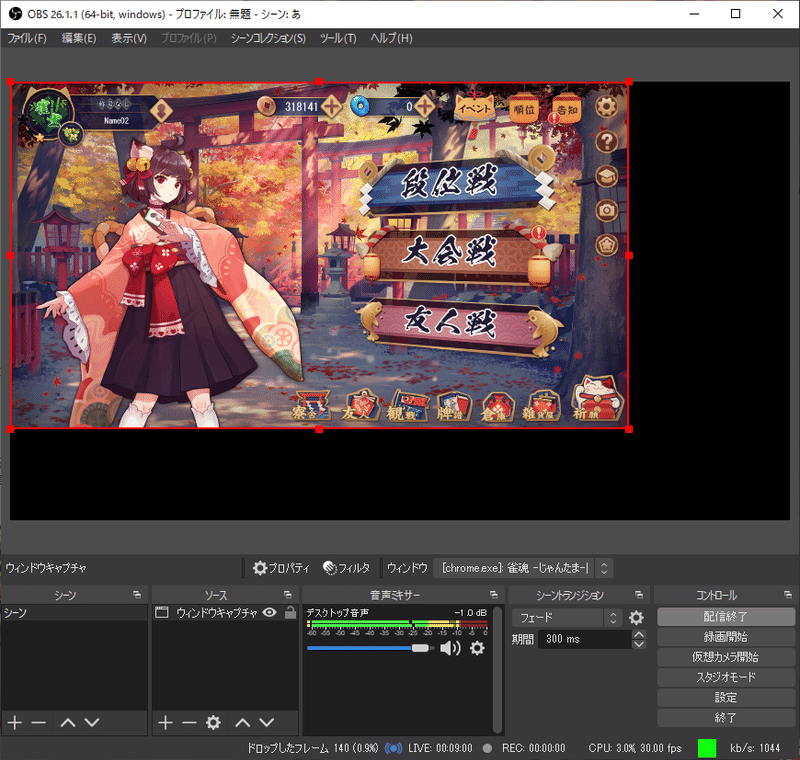Viewport: 800px width, 760px height.
Task: Open the ファイル(F) menu
Action: [27, 38]
